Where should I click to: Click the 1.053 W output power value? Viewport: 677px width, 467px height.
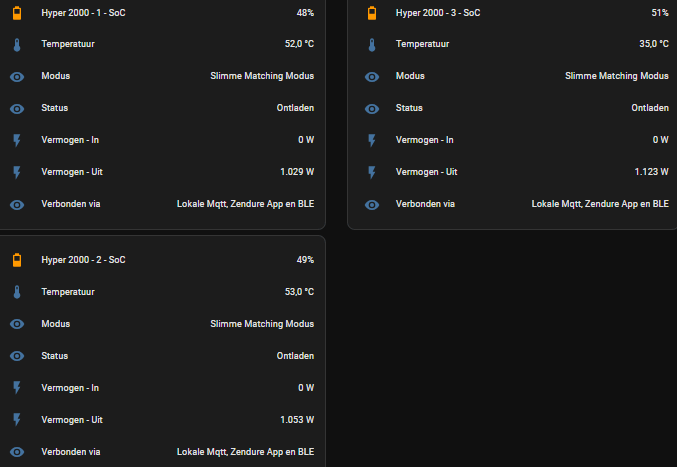click(297, 420)
